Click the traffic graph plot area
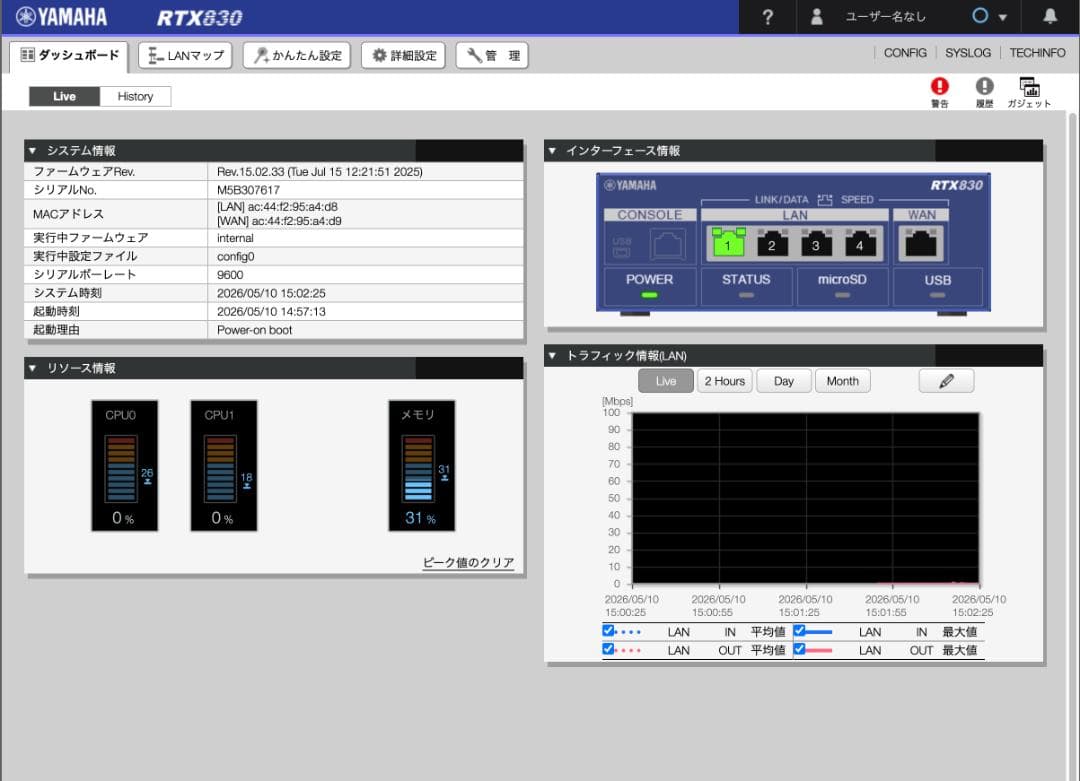The width and height of the screenshot is (1080, 781). coord(805,498)
